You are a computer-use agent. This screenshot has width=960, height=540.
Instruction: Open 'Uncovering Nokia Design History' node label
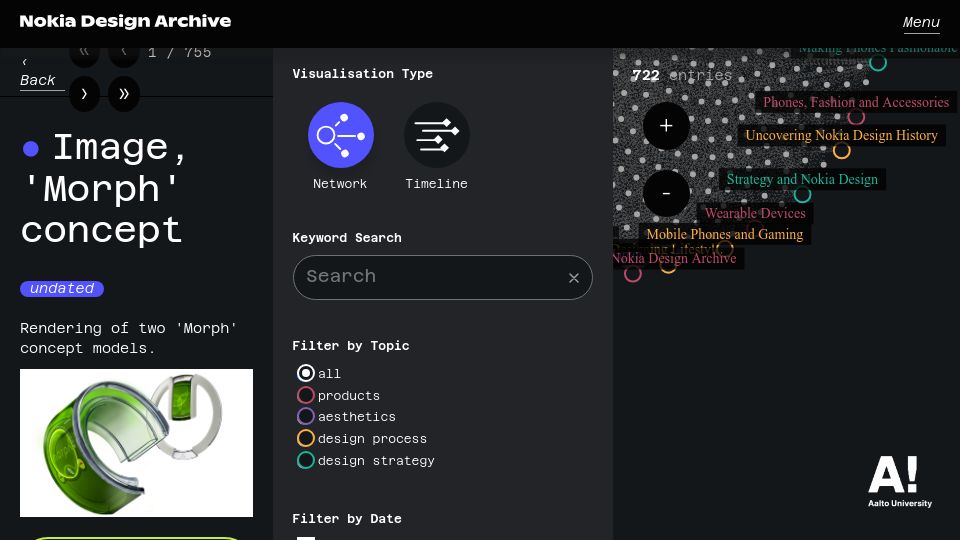[x=841, y=135]
